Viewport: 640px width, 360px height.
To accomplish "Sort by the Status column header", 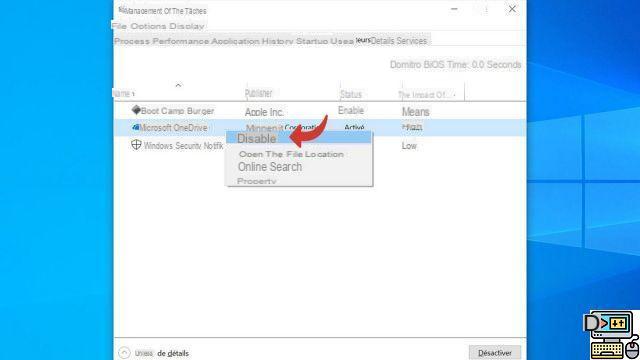I will click(x=351, y=95).
